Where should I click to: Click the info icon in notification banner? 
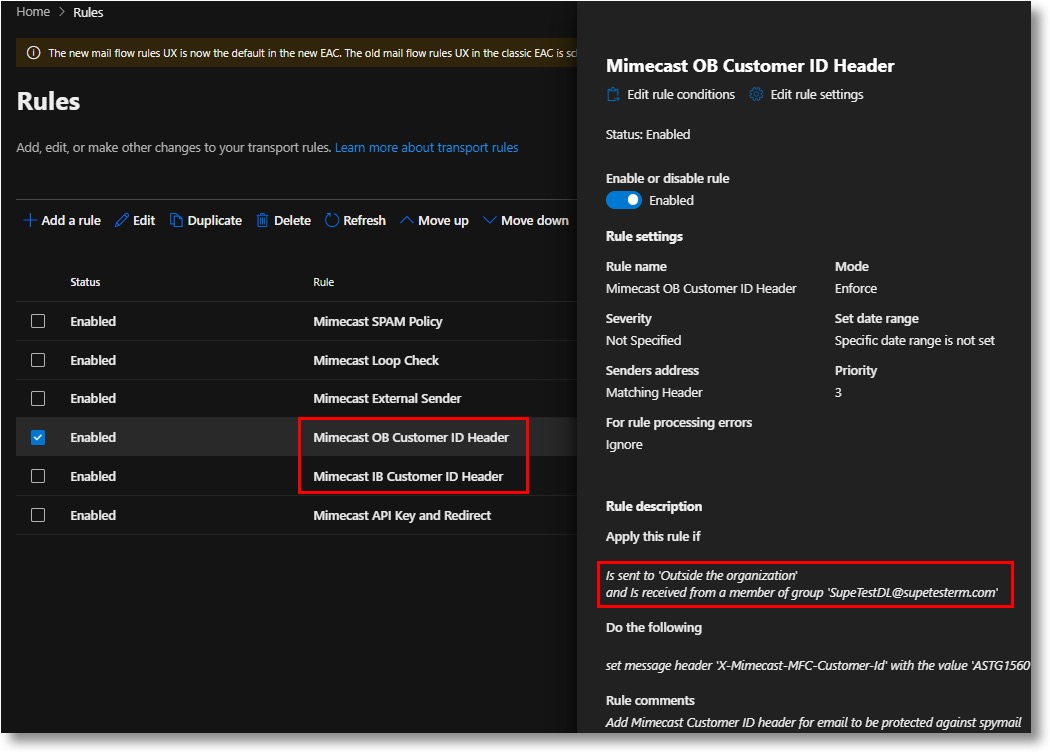pyautogui.click(x=33, y=53)
